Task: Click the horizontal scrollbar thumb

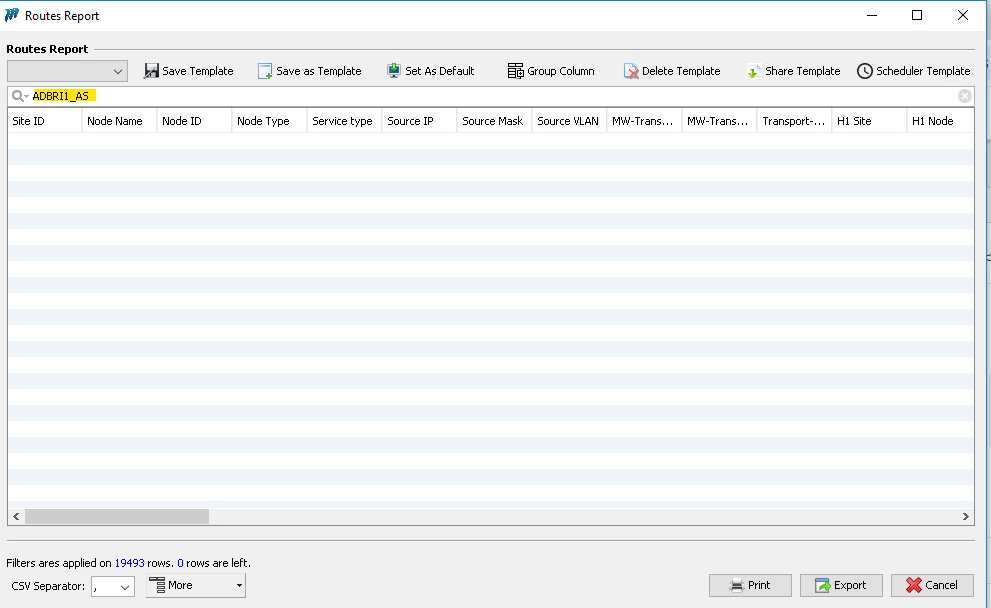Action: (116, 516)
